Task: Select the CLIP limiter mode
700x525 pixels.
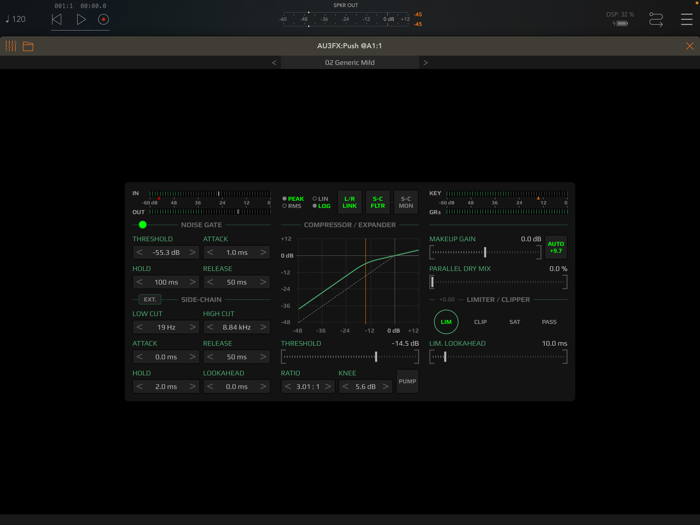Action: (x=480, y=322)
